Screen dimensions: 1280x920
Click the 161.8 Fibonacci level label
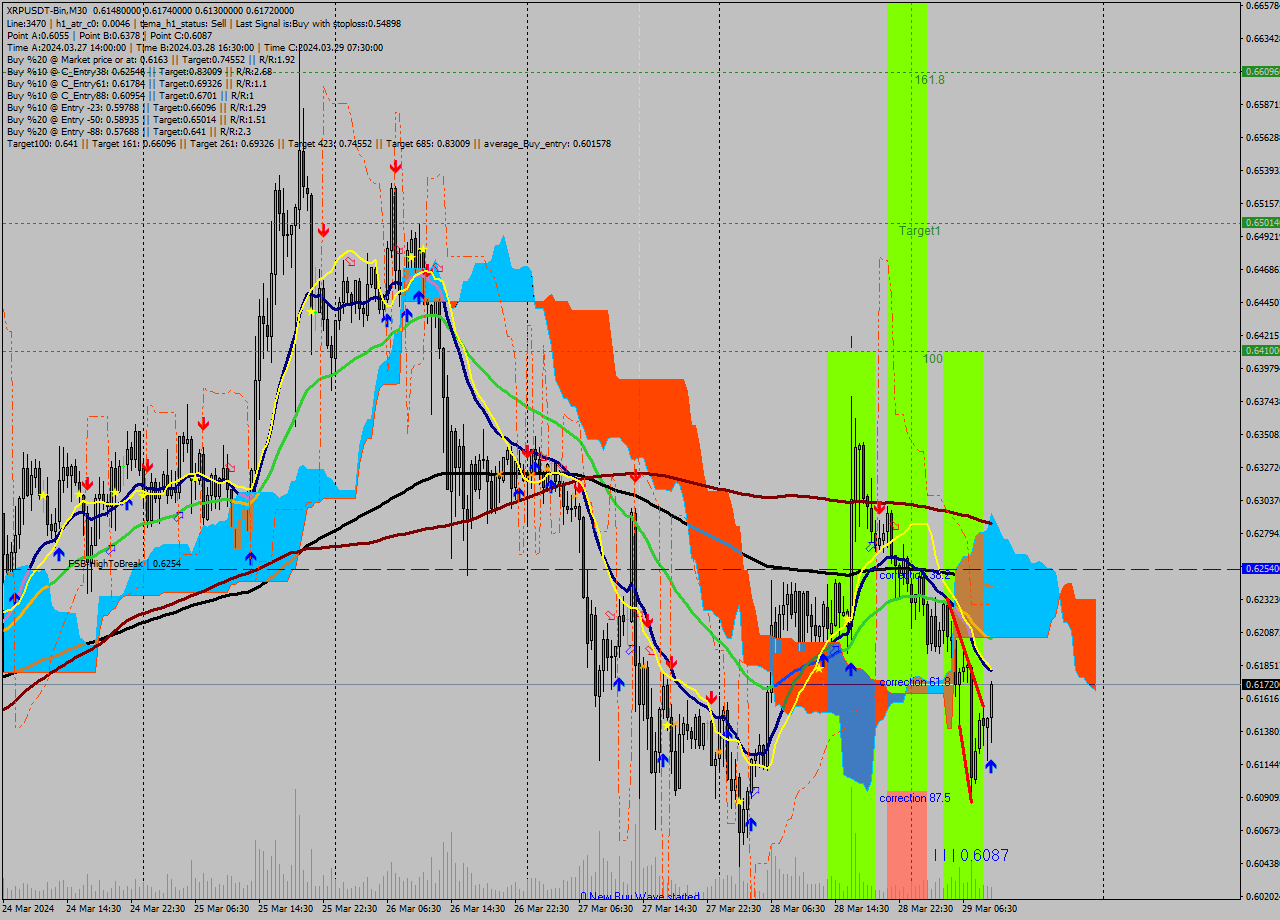click(930, 79)
